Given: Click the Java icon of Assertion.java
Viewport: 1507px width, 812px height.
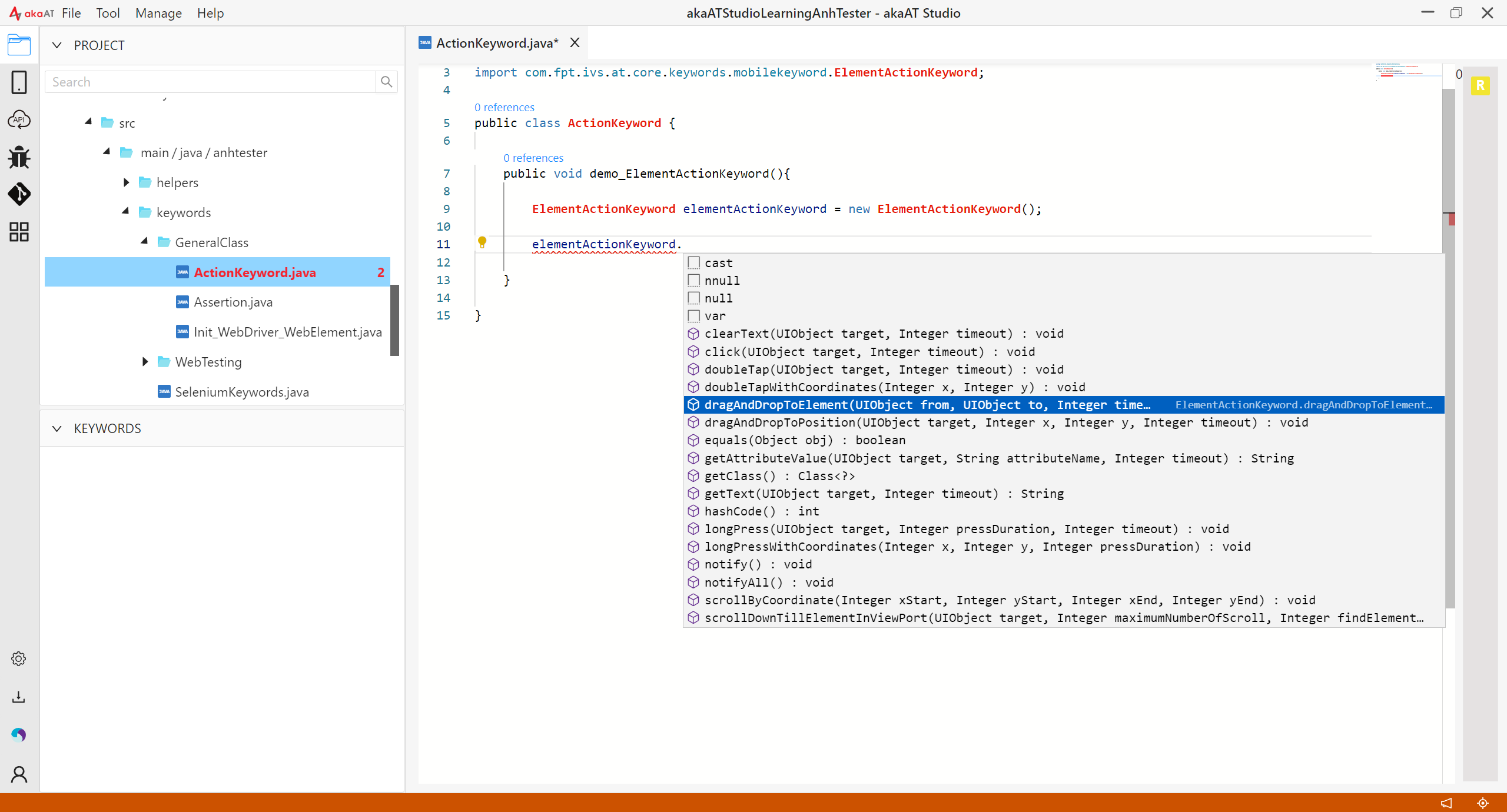Looking at the screenshot, I should (182, 302).
